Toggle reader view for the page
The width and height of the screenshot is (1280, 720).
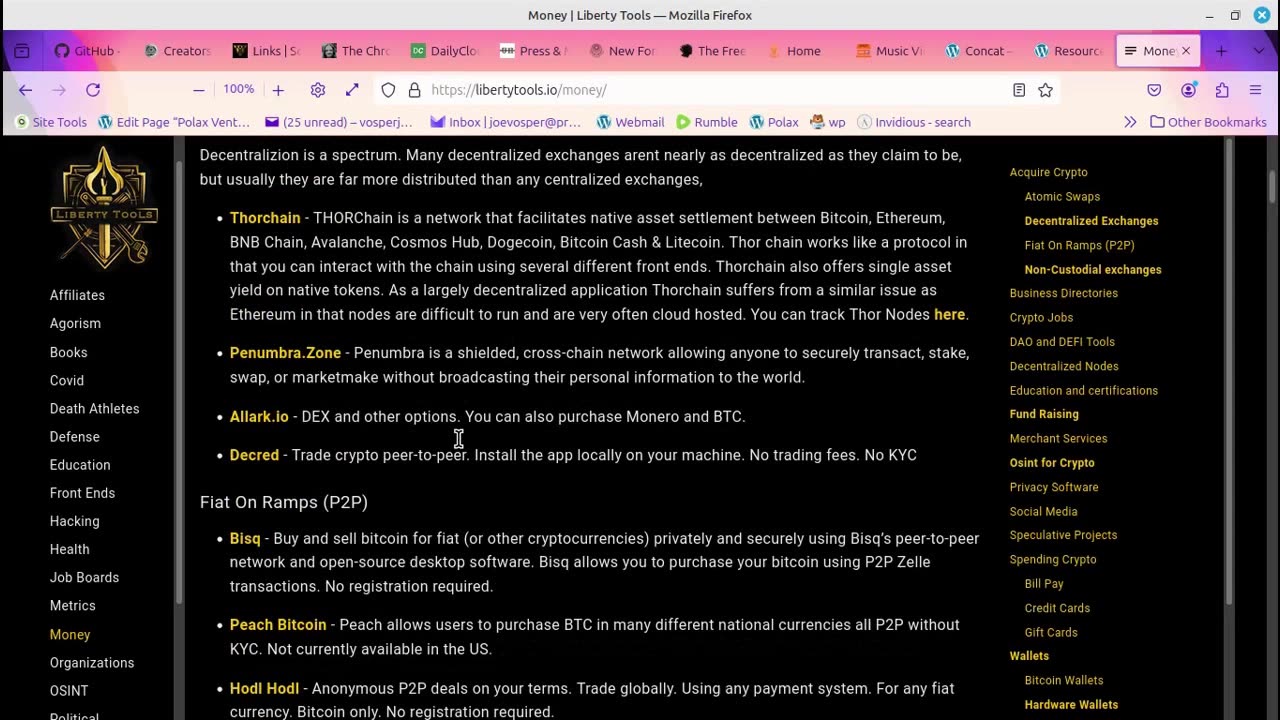(x=1019, y=90)
